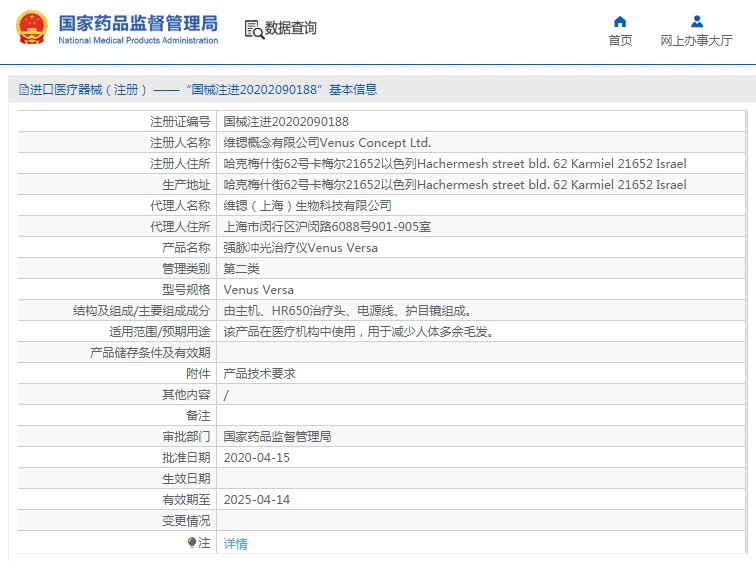Screen dimensions: 756x561
Task: Click the 产品储存条件及有效期 label
Action: 150,353
